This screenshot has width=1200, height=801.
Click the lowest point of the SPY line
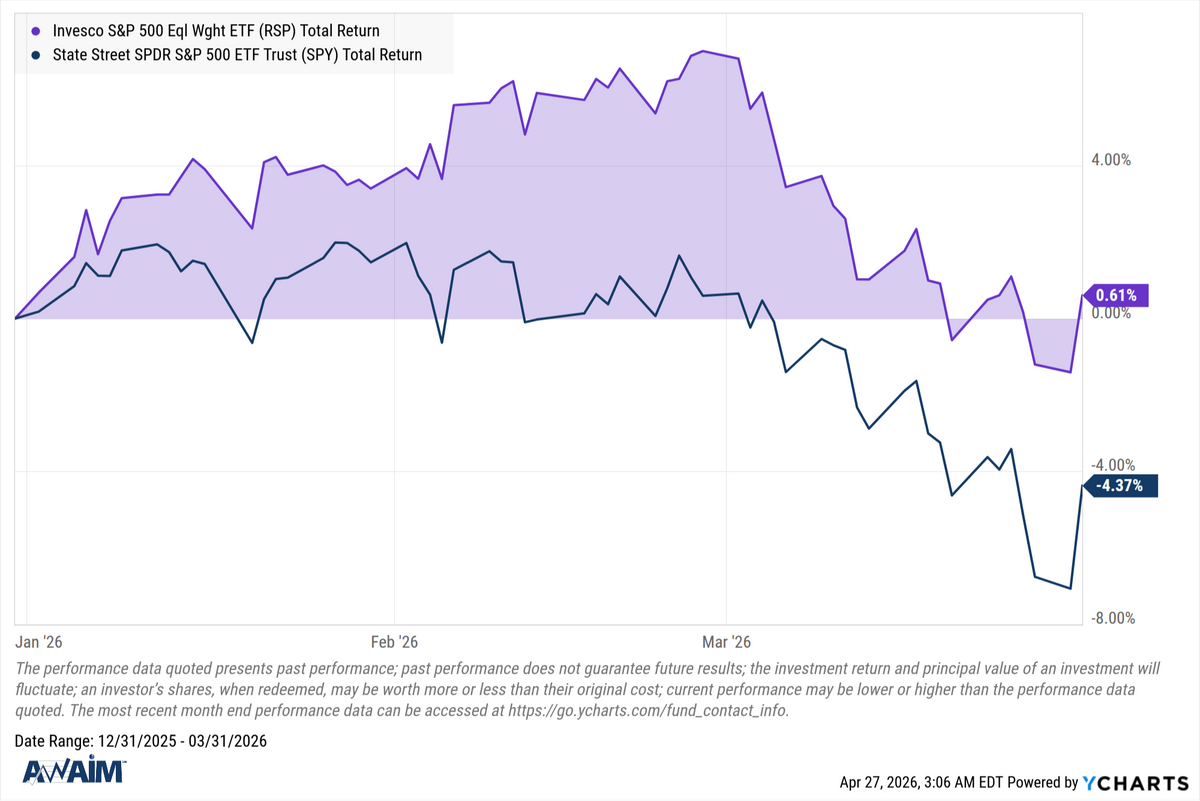click(1071, 588)
